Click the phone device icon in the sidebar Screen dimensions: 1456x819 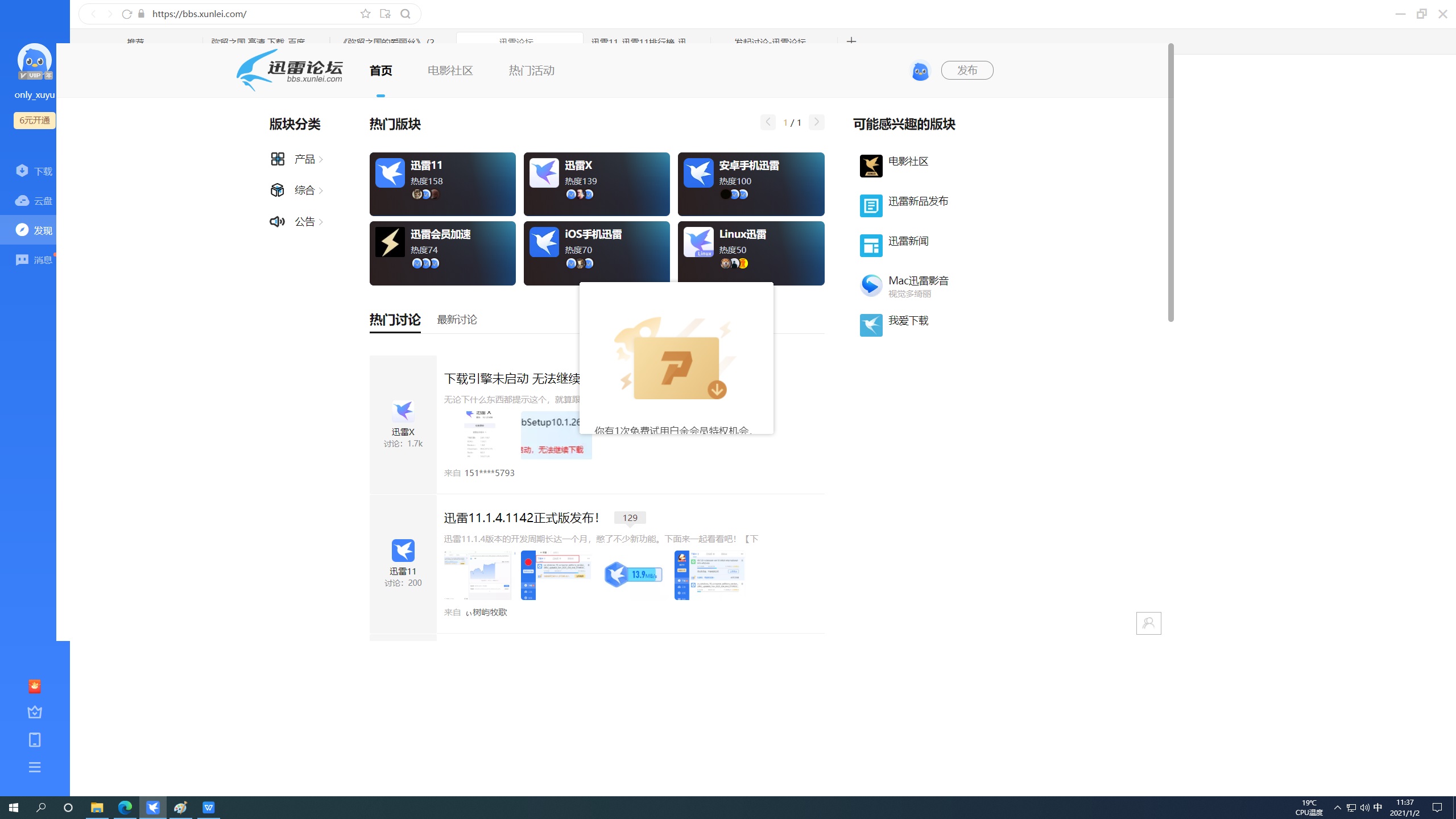click(35, 740)
